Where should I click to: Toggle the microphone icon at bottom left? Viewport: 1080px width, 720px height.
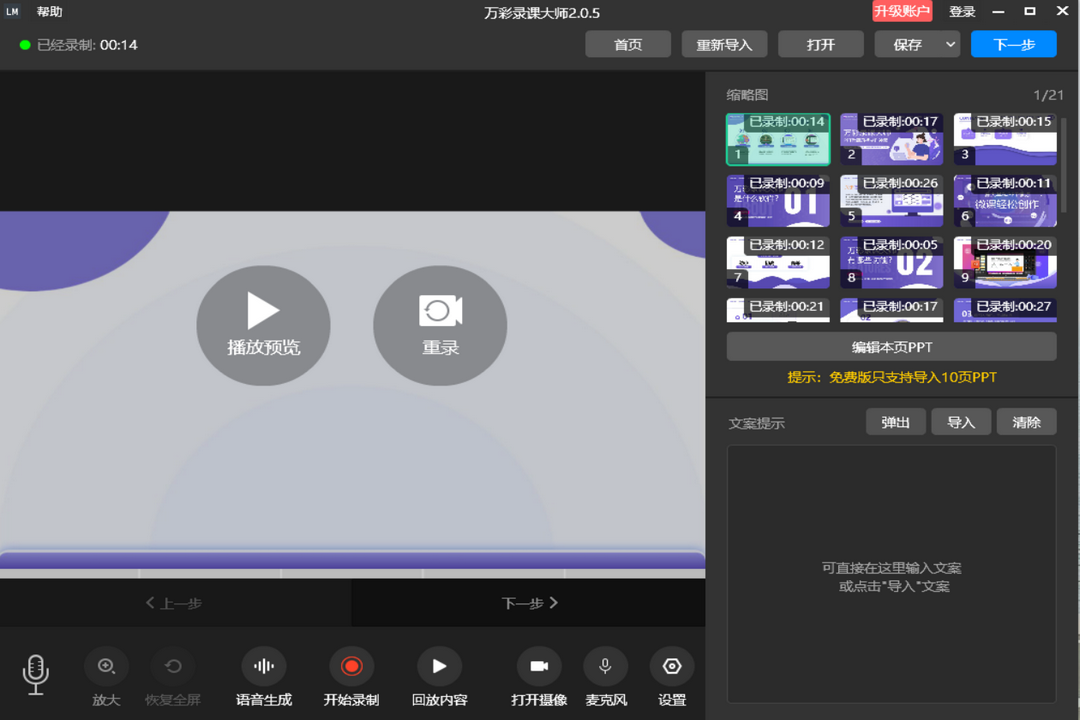36,673
